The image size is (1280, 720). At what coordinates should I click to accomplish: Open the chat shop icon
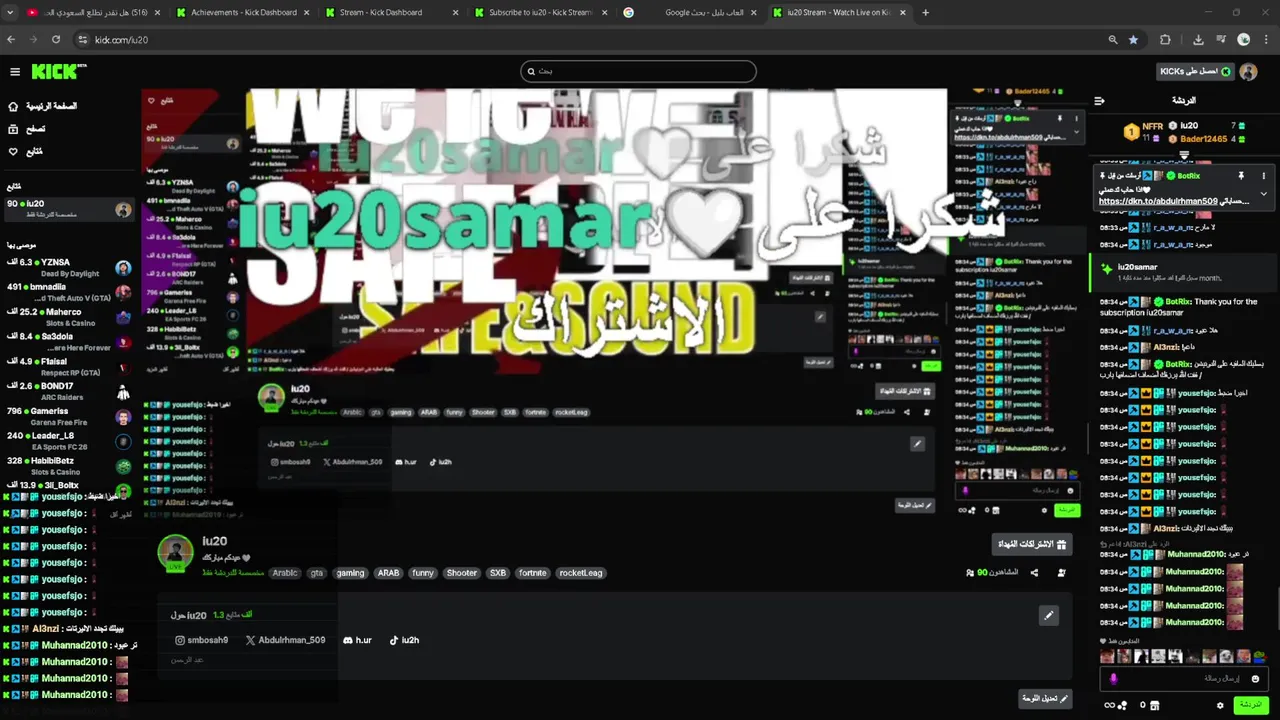click(1153, 705)
